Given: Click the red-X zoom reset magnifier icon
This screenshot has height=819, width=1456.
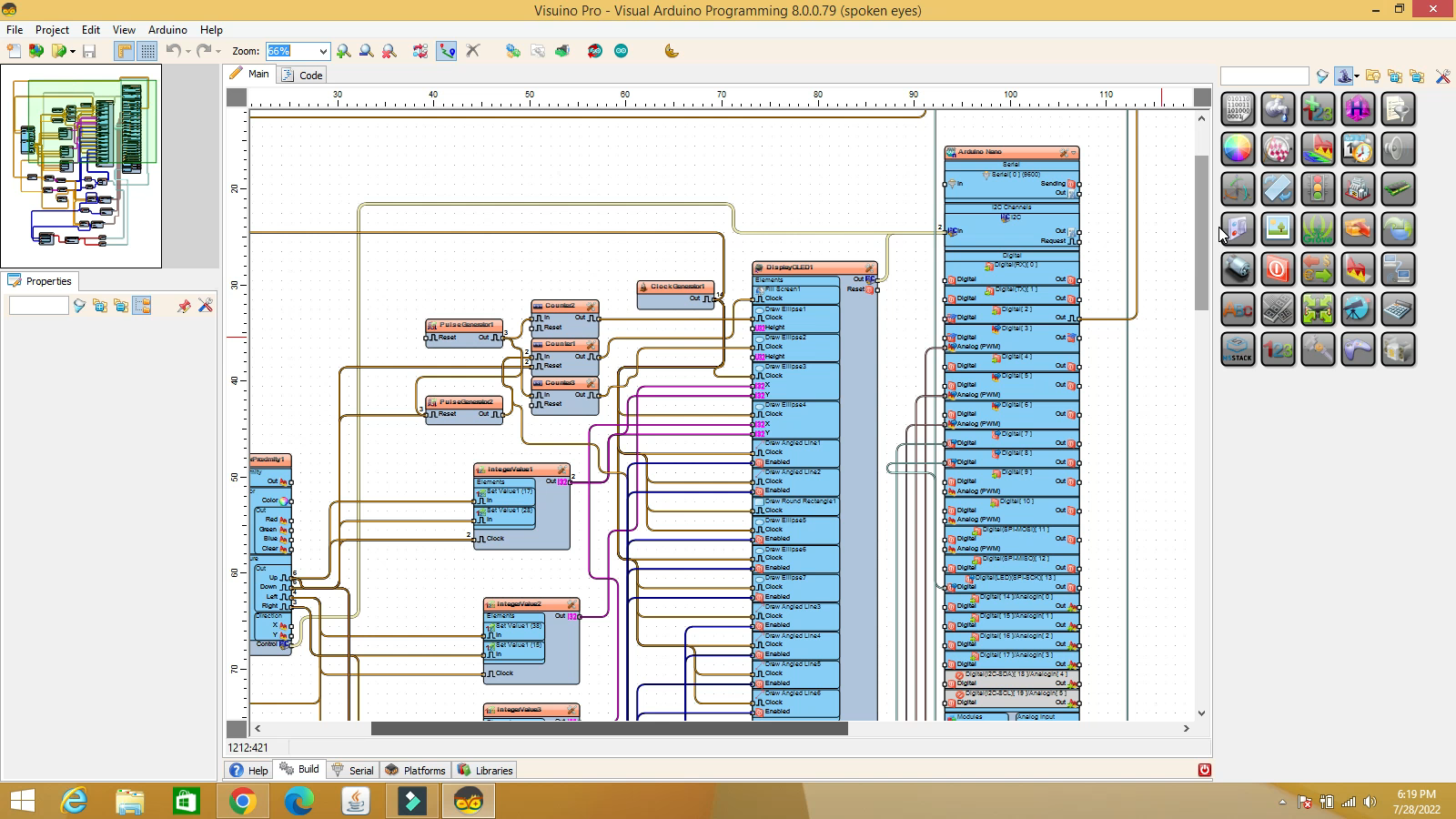Looking at the screenshot, I should (x=389, y=51).
